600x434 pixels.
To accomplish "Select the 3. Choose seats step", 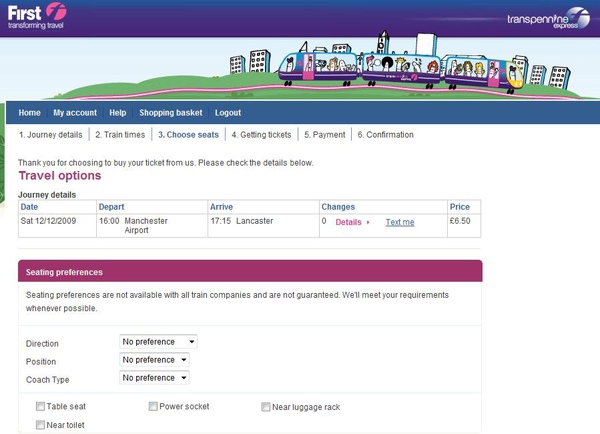I will (188, 135).
